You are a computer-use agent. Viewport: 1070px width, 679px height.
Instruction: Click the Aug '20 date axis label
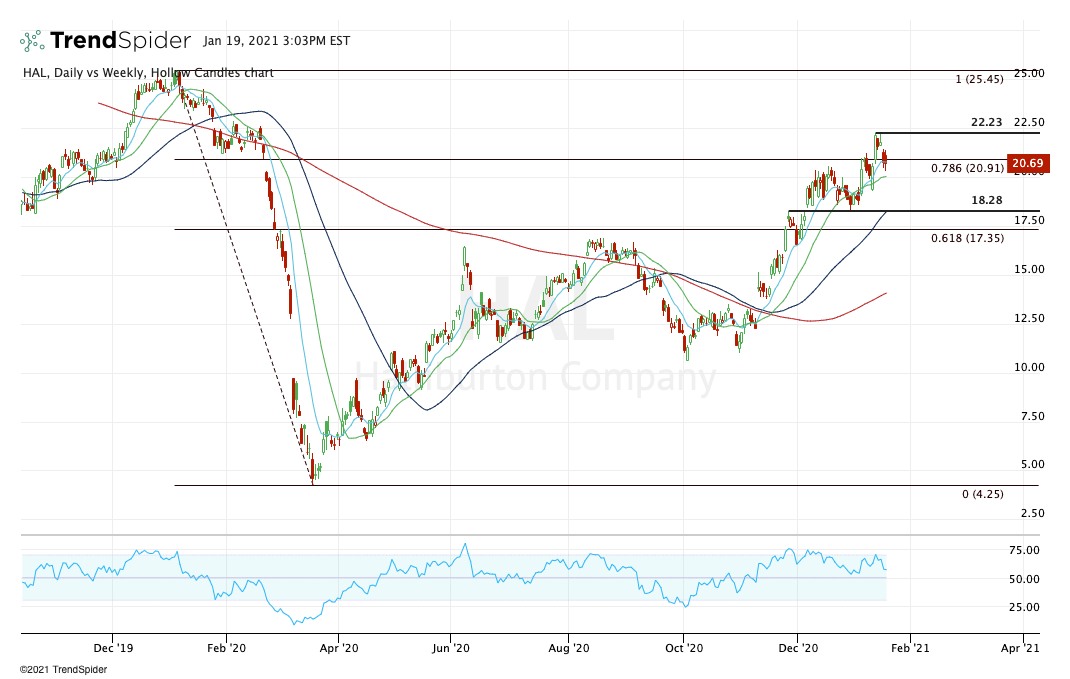point(568,648)
